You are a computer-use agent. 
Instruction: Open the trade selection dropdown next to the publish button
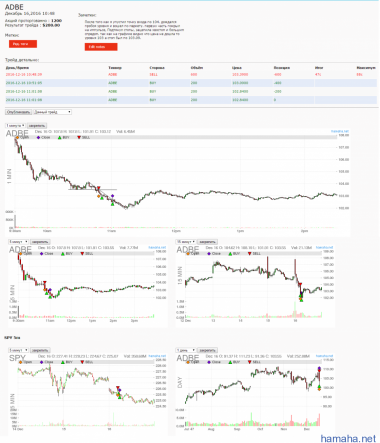(x=53, y=112)
